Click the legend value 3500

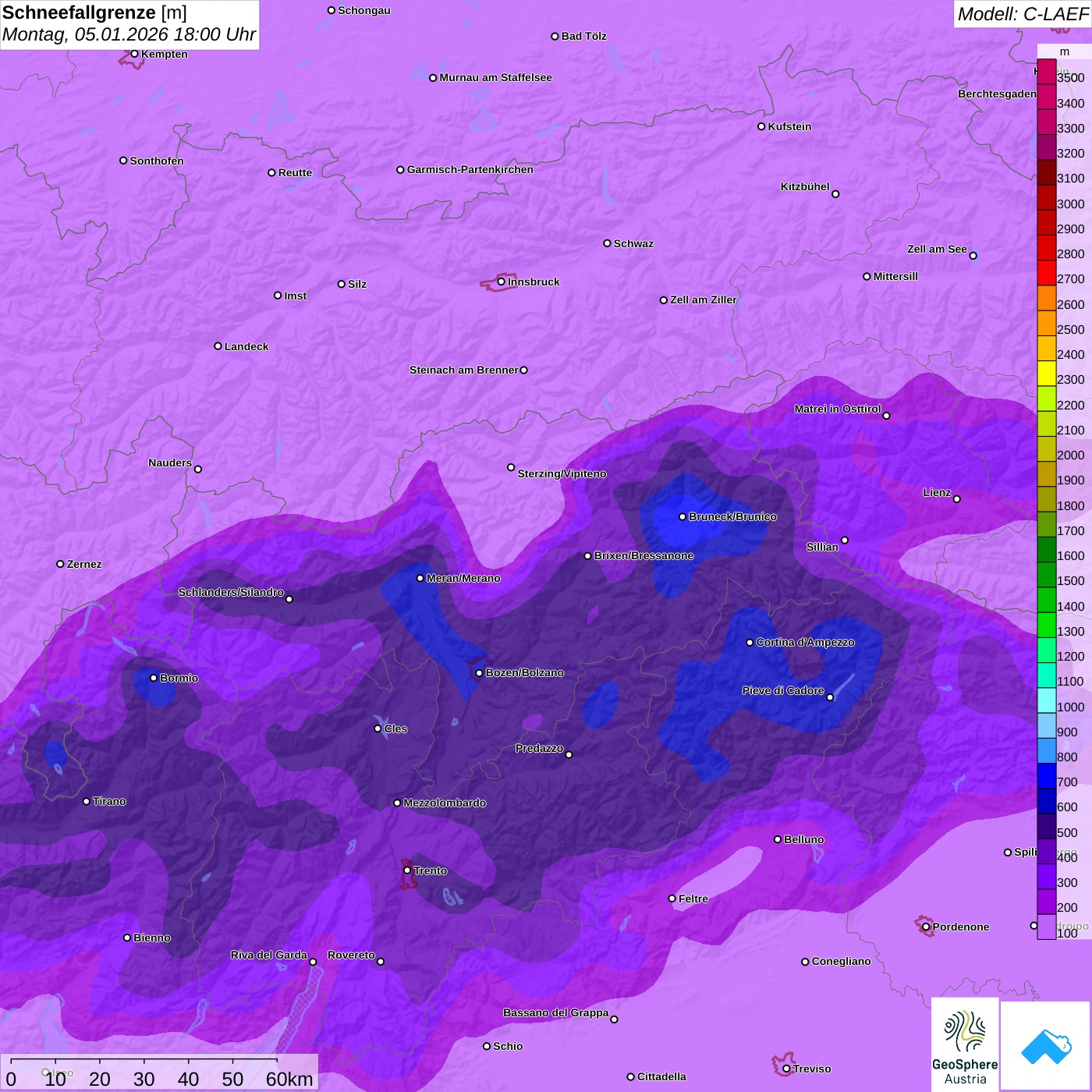pyautogui.click(x=1070, y=78)
